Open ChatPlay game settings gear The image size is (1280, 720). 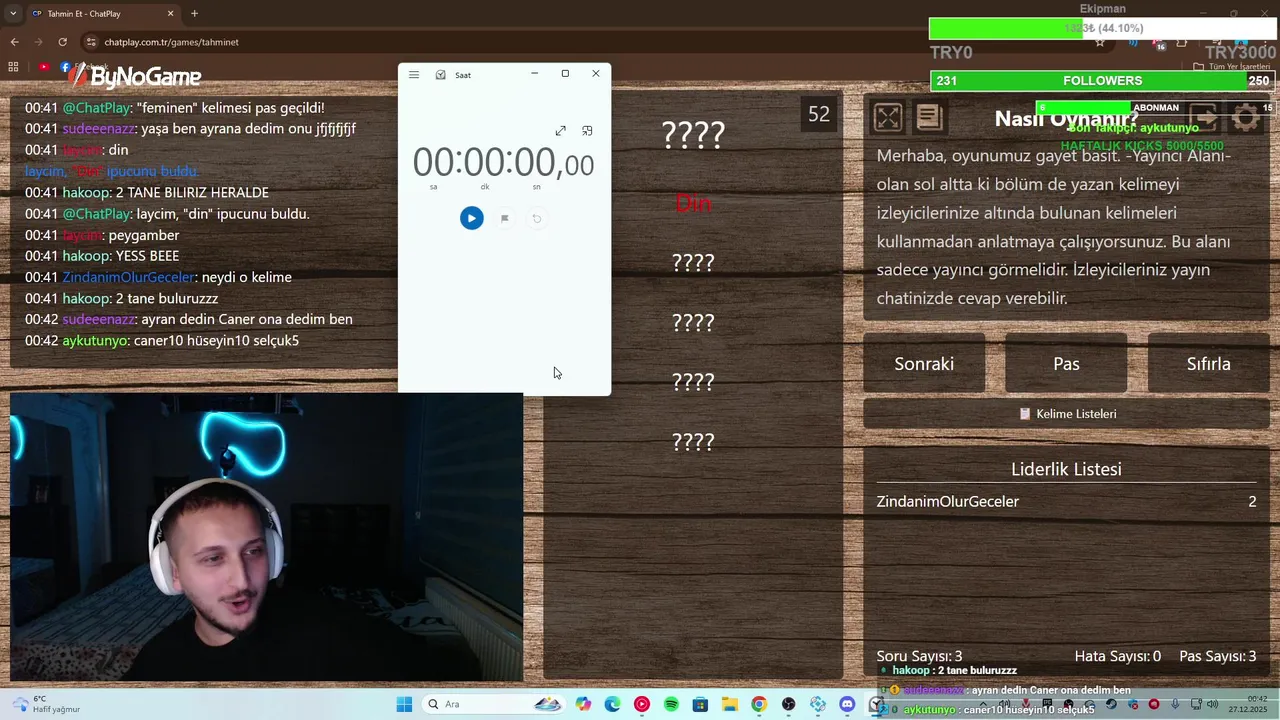click(1246, 118)
